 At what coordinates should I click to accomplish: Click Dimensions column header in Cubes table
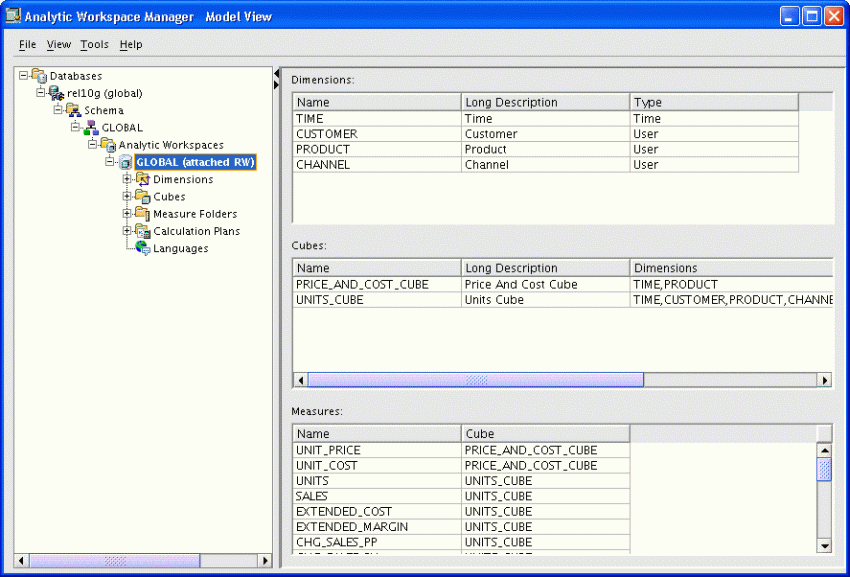click(732, 268)
